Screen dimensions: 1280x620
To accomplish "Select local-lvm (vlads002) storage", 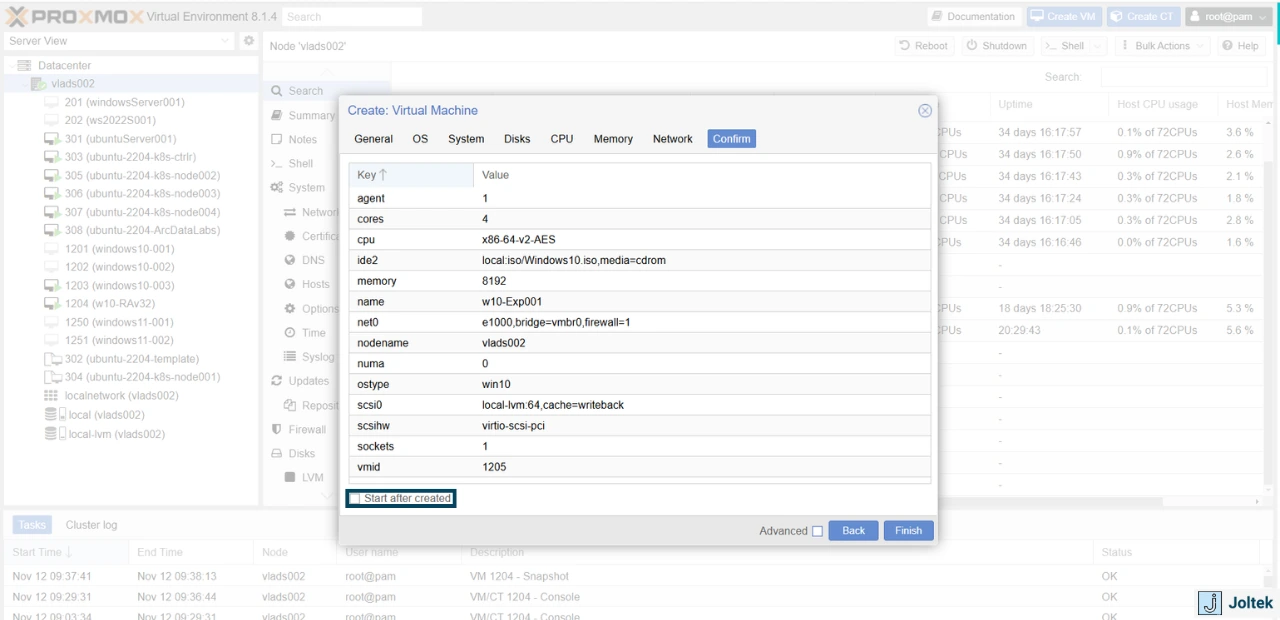I will pyautogui.click(x=116, y=434).
